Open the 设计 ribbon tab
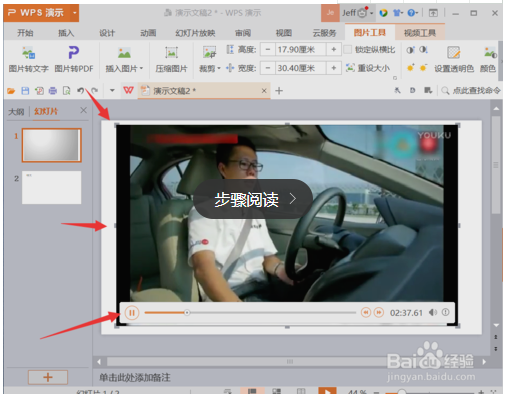508x398 pixels. click(107, 33)
